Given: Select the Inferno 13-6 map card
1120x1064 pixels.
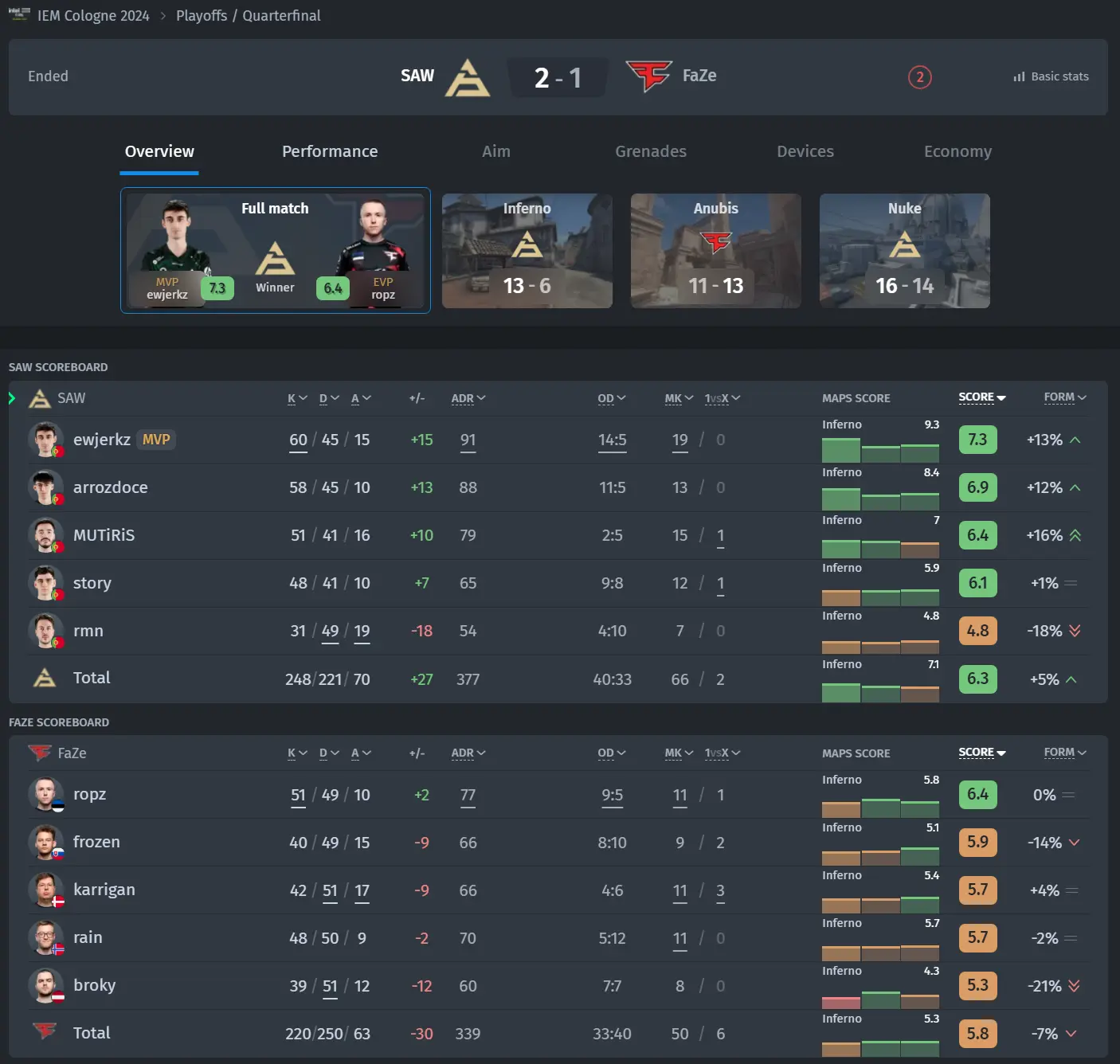Looking at the screenshot, I should coord(527,251).
